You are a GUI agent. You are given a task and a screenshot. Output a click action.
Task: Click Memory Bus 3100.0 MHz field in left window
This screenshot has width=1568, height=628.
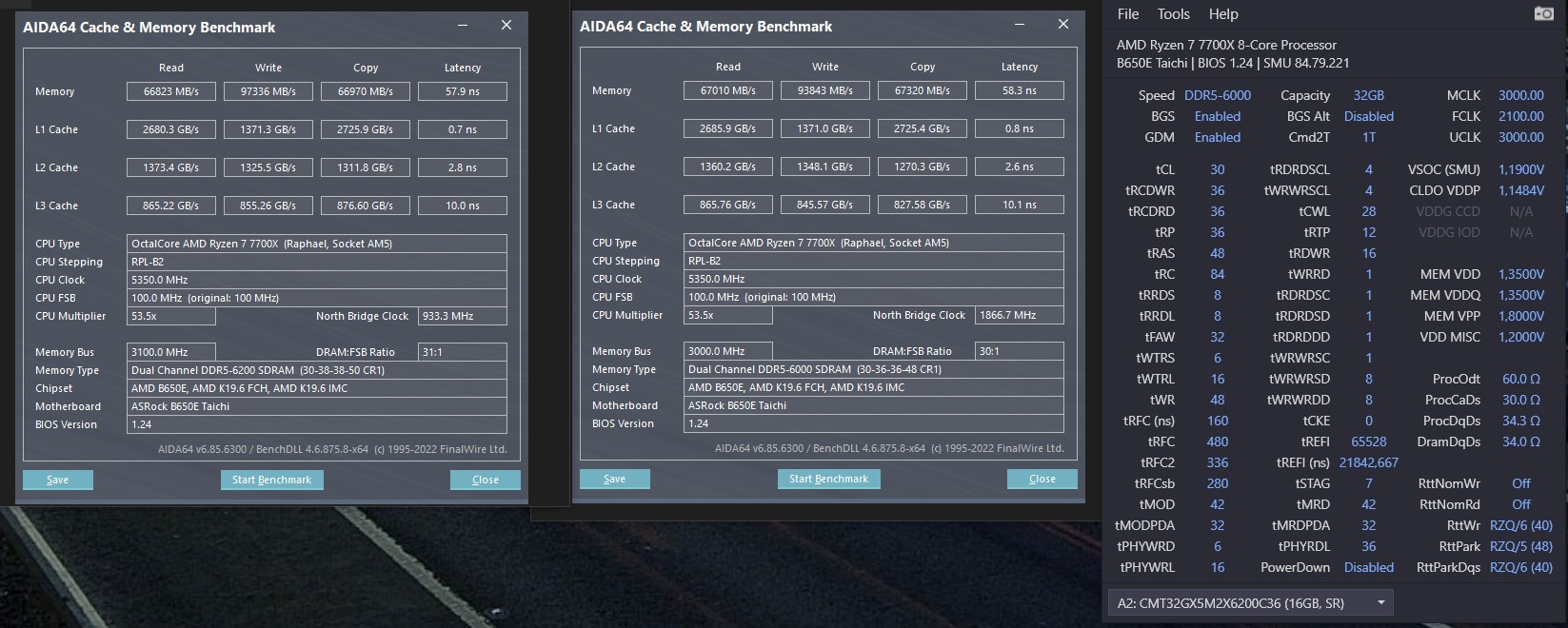(171, 352)
